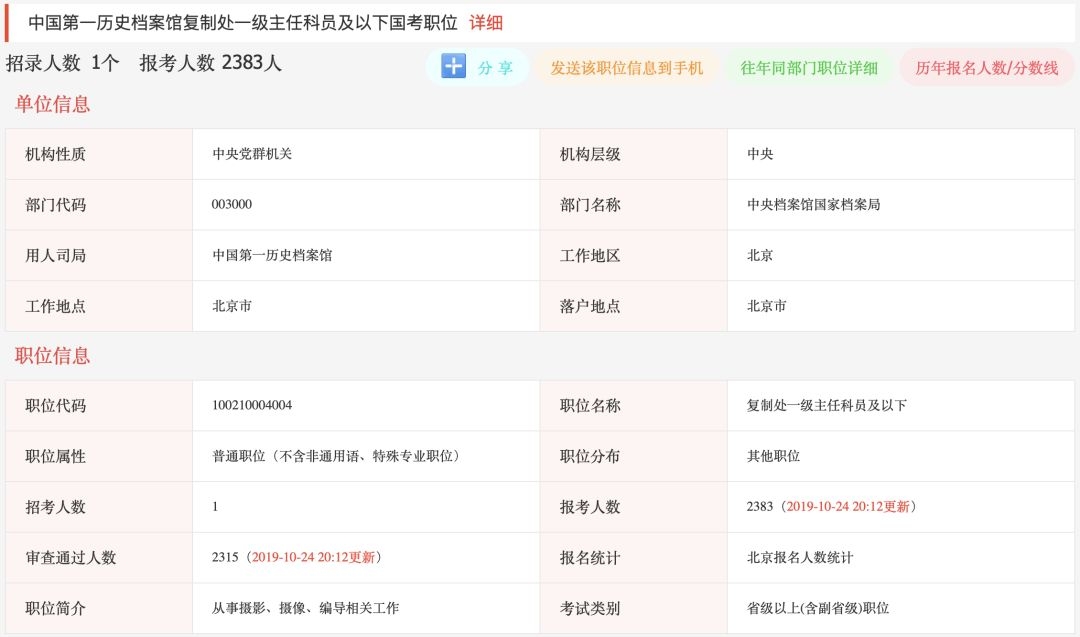1080x637 pixels.
Task: Click the page title 中国第一历史档案馆复制处 heading
Action: (x=242, y=22)
